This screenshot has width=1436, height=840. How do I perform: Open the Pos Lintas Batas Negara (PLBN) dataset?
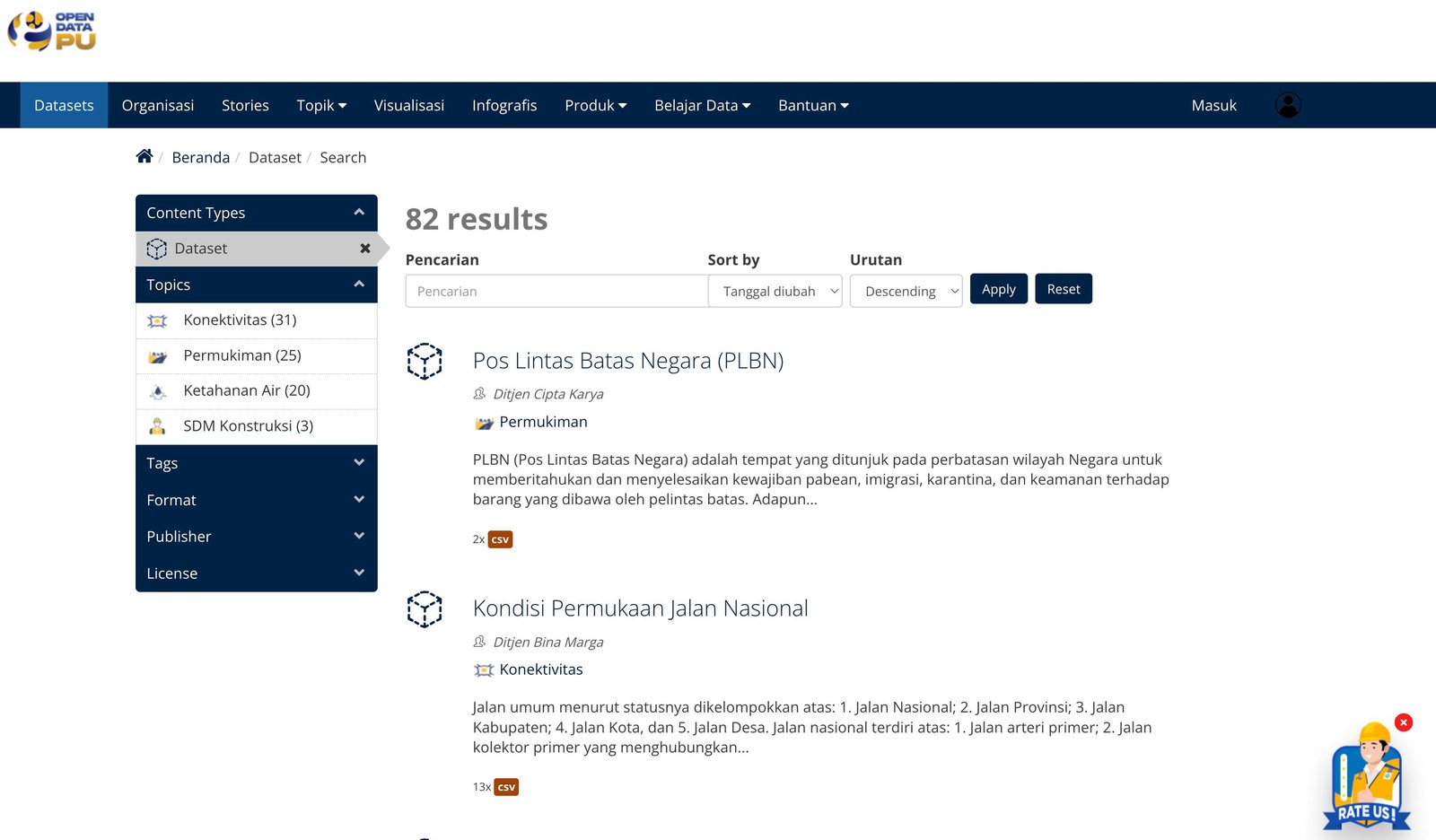[627, 361]
